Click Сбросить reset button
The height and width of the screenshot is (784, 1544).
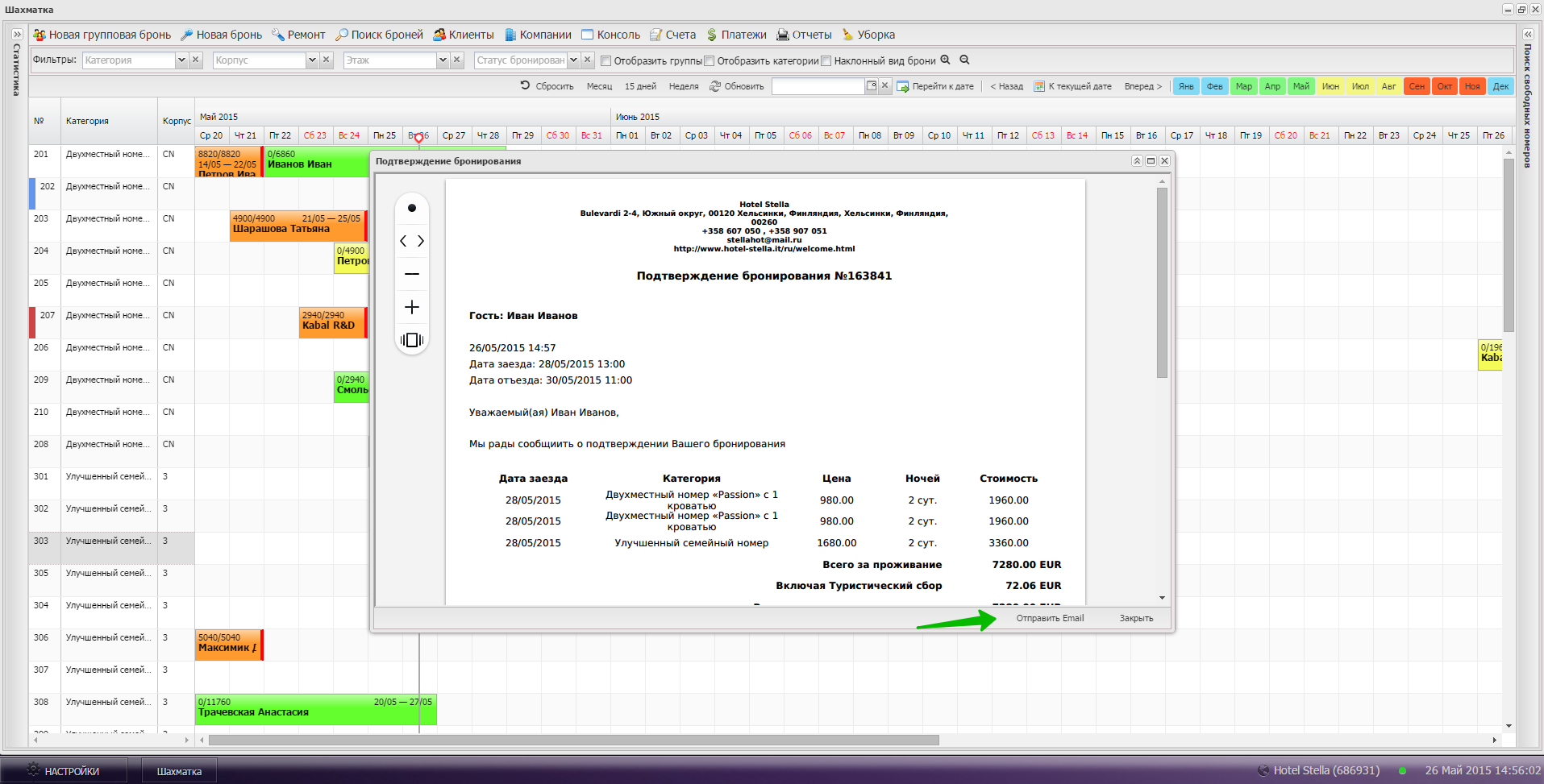[x=547, y=86]
